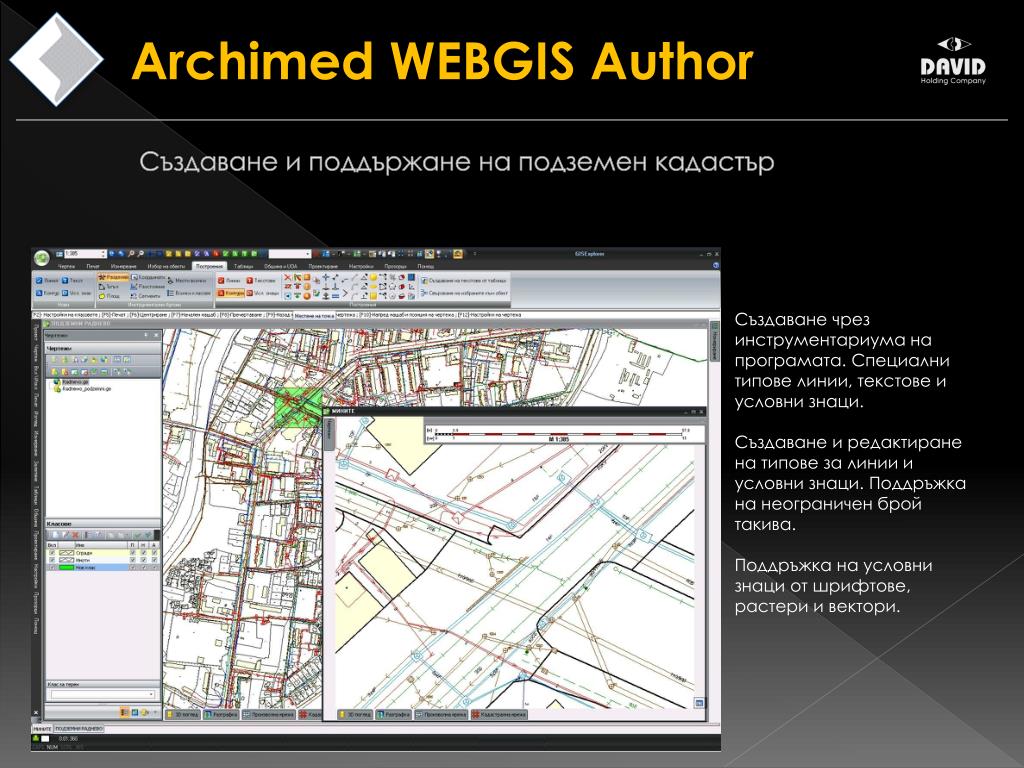Click the round green application orb button
This screenshot has width=1024, height=768.
41,258
